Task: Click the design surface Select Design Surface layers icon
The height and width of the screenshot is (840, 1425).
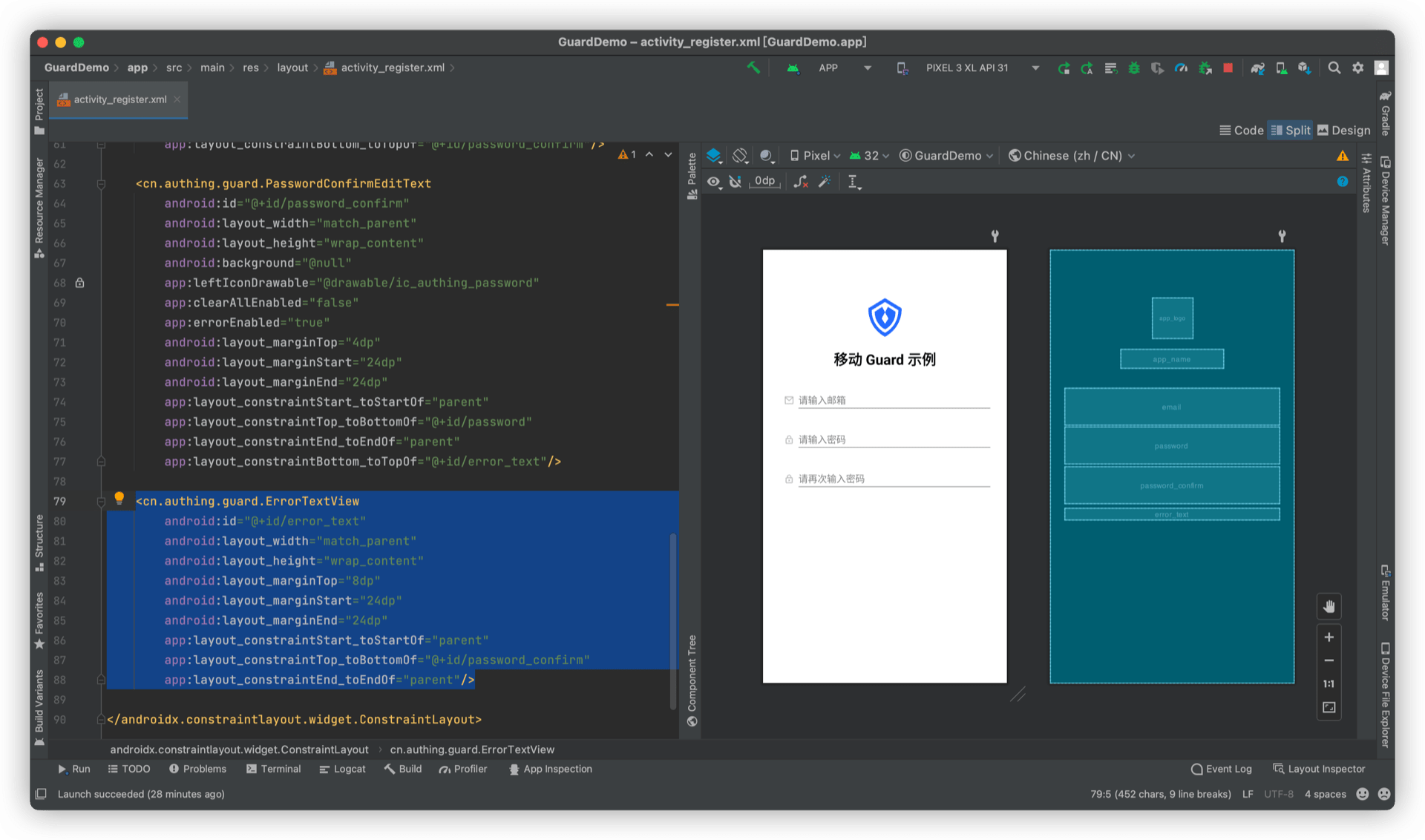Action: click(714, 156)
